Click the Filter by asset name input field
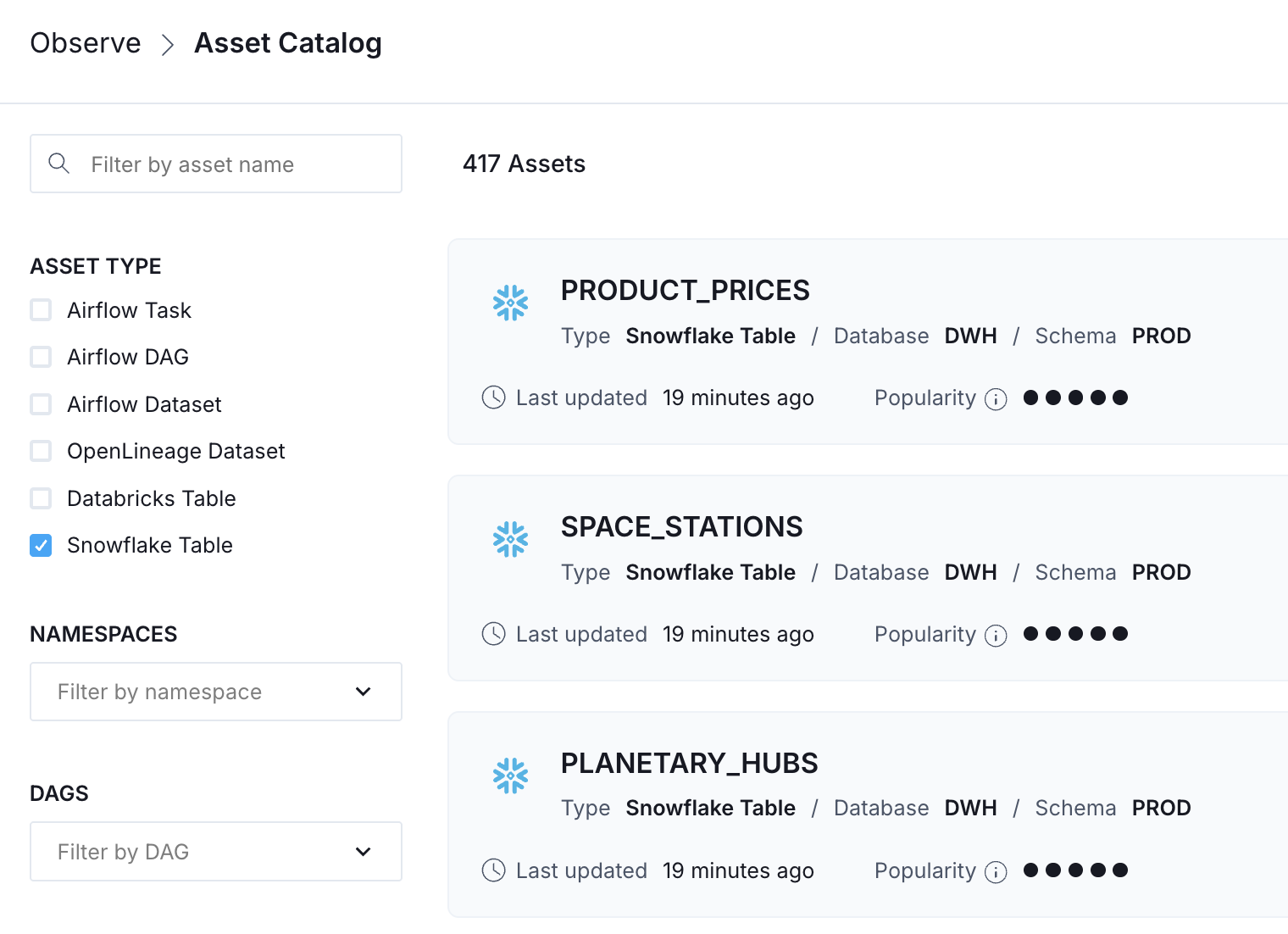1288x934 pixels. [216, 164]
